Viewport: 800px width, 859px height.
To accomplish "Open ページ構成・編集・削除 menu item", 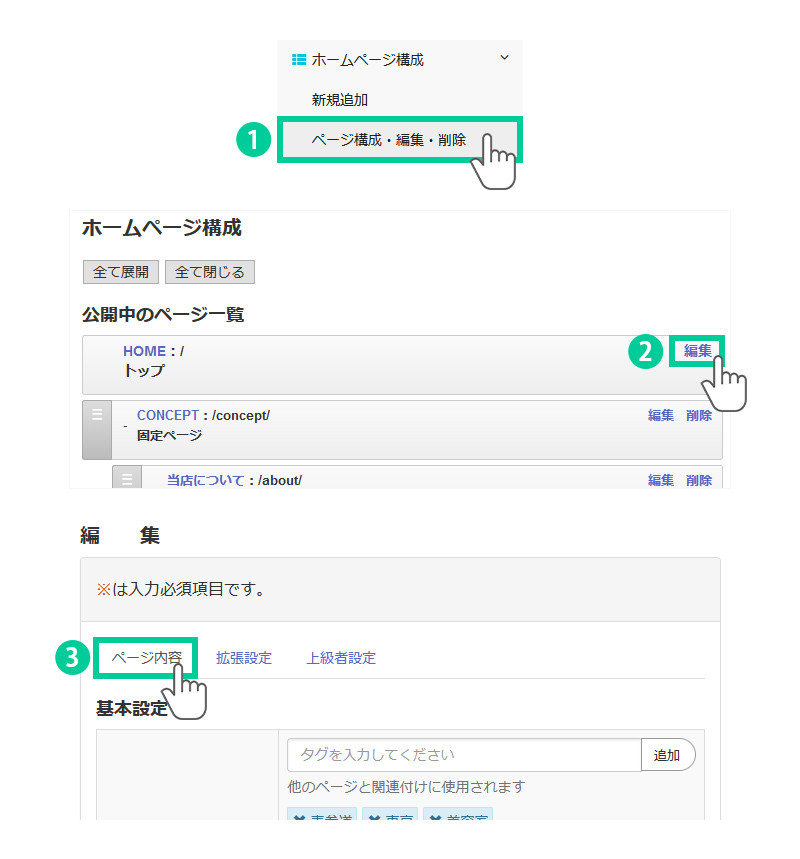I will [388, 140].
